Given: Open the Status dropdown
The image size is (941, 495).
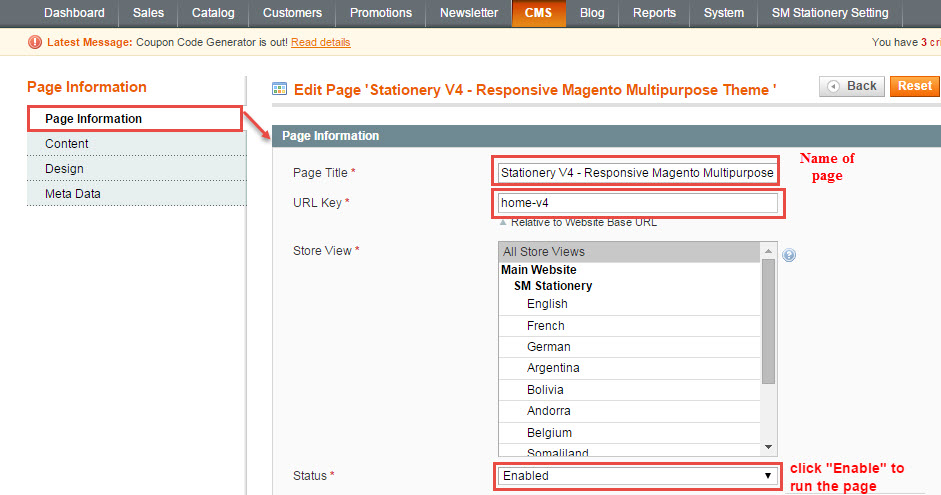Looking at the screenshot, I should tap(637, 476).
